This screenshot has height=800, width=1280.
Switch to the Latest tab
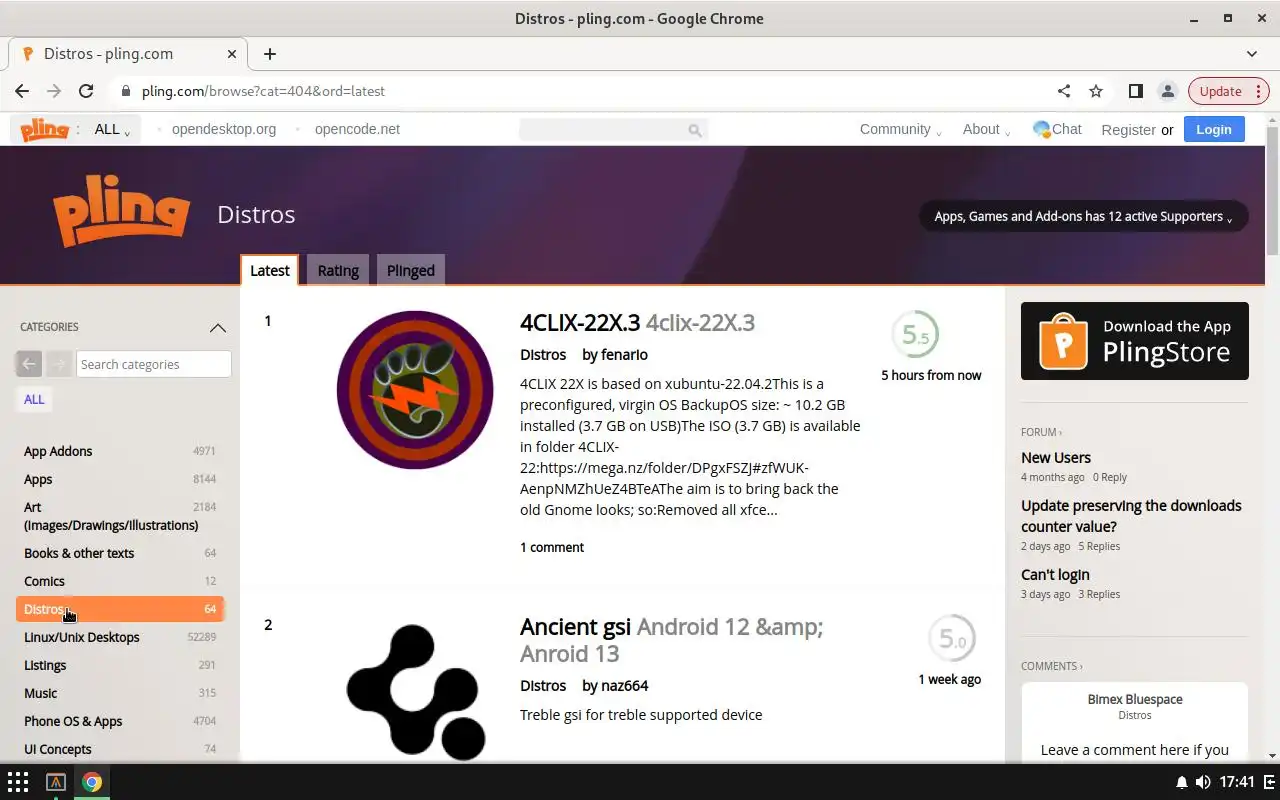pyautogui.click(x=269, y=270)
